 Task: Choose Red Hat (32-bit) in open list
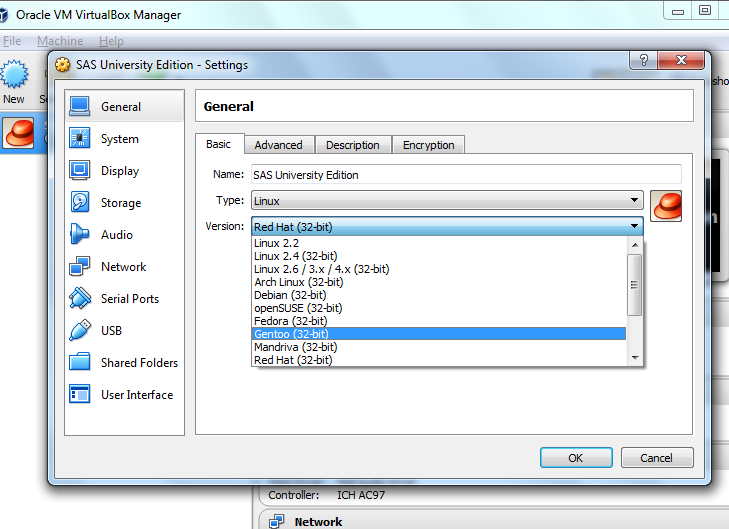tap(438, 360)
